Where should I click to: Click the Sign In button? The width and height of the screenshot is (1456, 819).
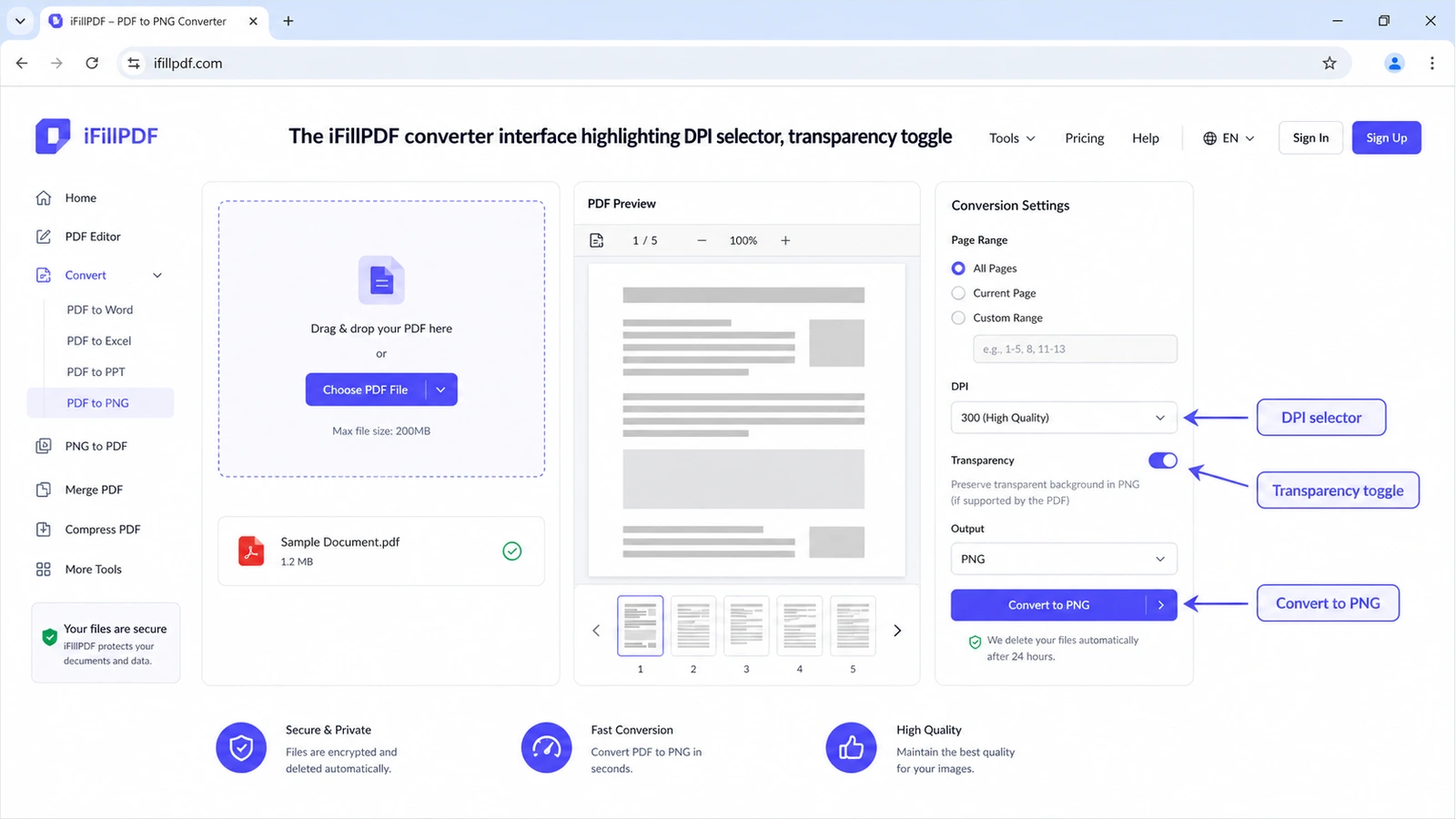pyautogui.click(x=1310, y=138)
